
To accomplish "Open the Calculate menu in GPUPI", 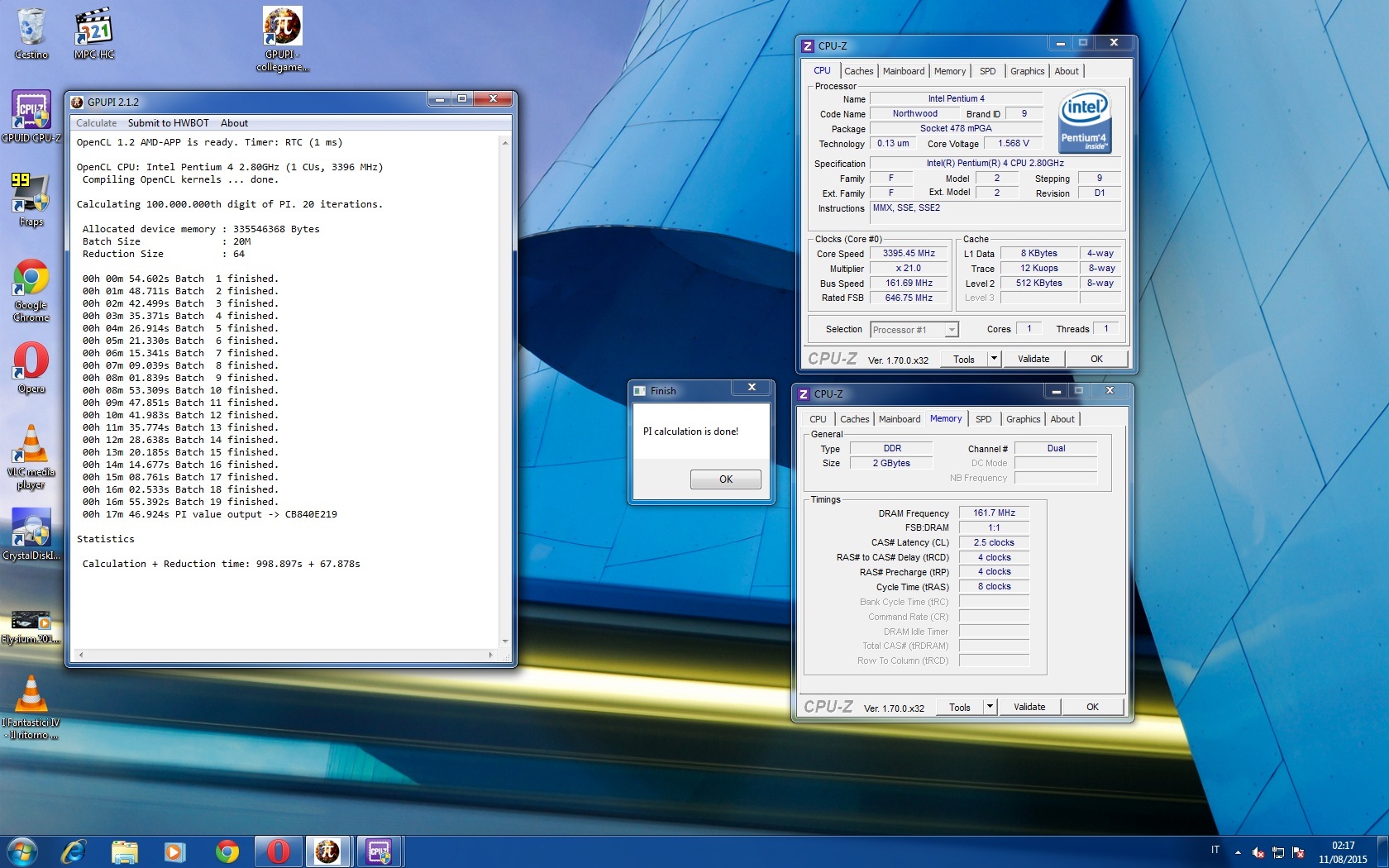I will click(x=97, y=123).
